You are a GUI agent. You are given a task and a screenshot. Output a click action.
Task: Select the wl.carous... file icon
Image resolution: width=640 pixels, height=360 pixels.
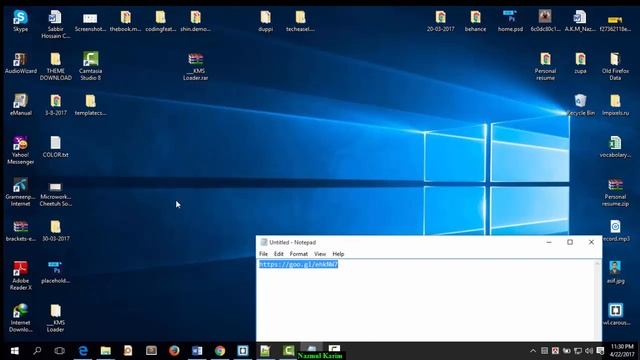pos(616,314)
